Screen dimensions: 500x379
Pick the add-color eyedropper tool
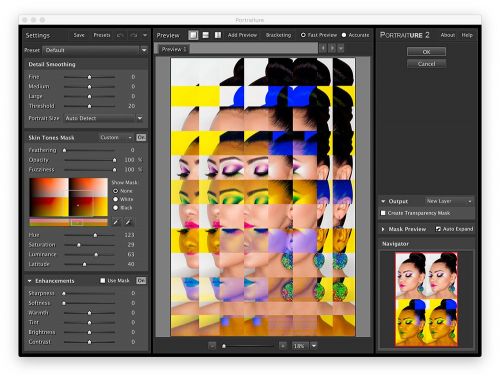click(116, 222)
